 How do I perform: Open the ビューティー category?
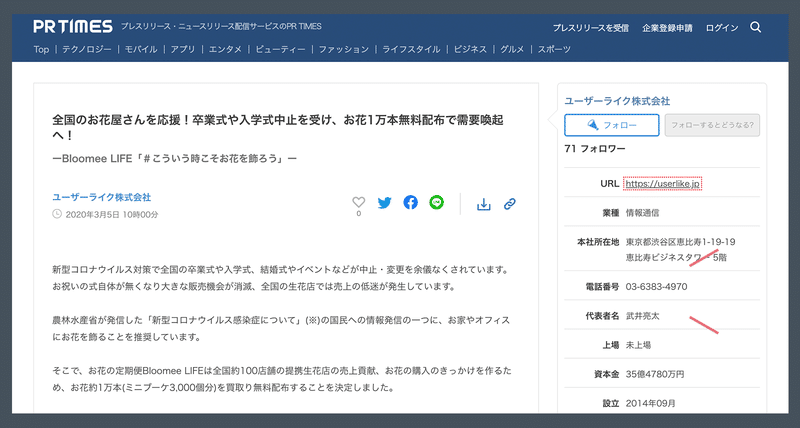(280, 49)
